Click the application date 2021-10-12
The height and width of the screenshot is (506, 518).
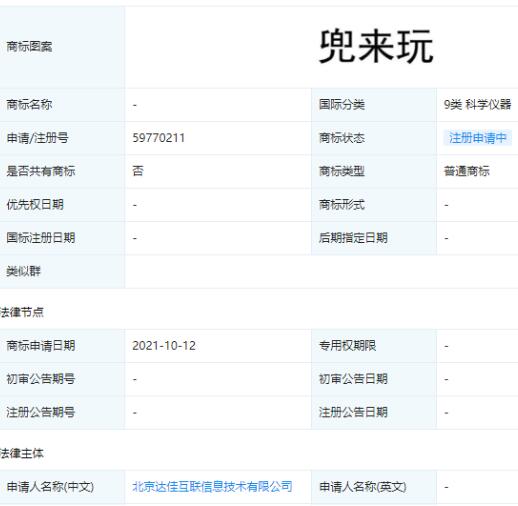pos(164,346)
